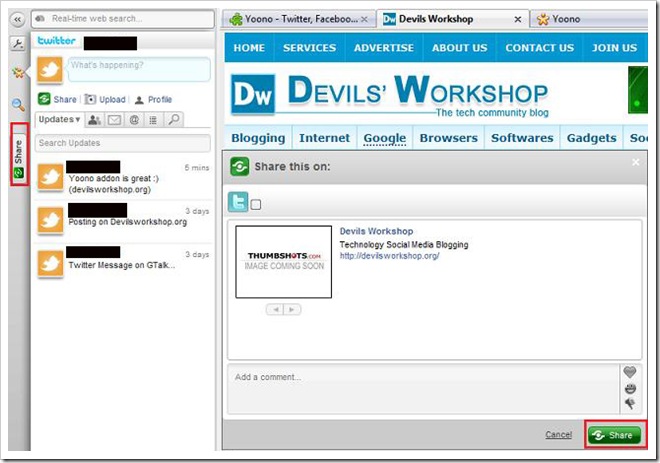The width and height of the screenshot is (660, 463).
Task: Close the Devils Workshop tab
Action: (518, 19)
